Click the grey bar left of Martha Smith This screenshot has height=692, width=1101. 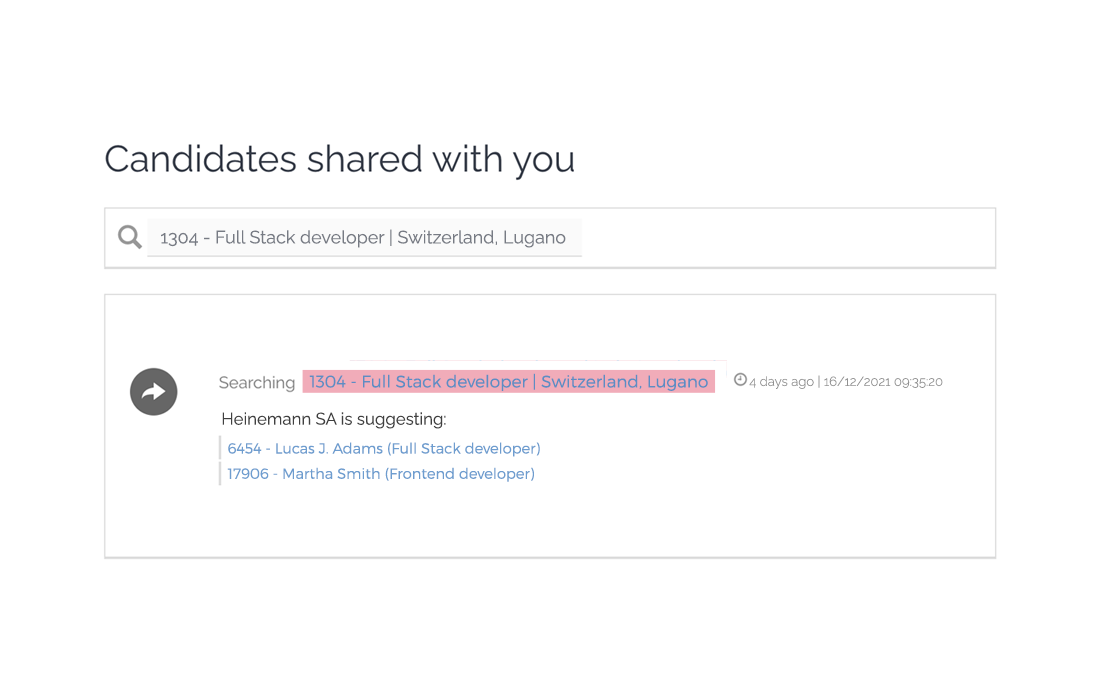pyautogui.click(x=220, y=474)
